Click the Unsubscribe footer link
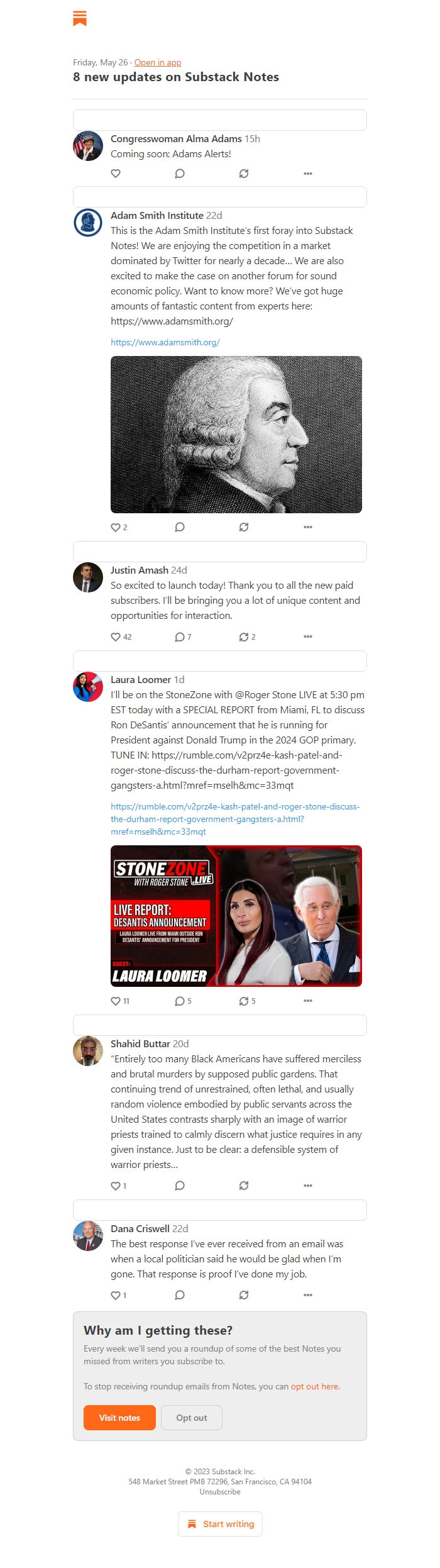The height and width of the screenshot is (1568, 440). coord(220,1492)
